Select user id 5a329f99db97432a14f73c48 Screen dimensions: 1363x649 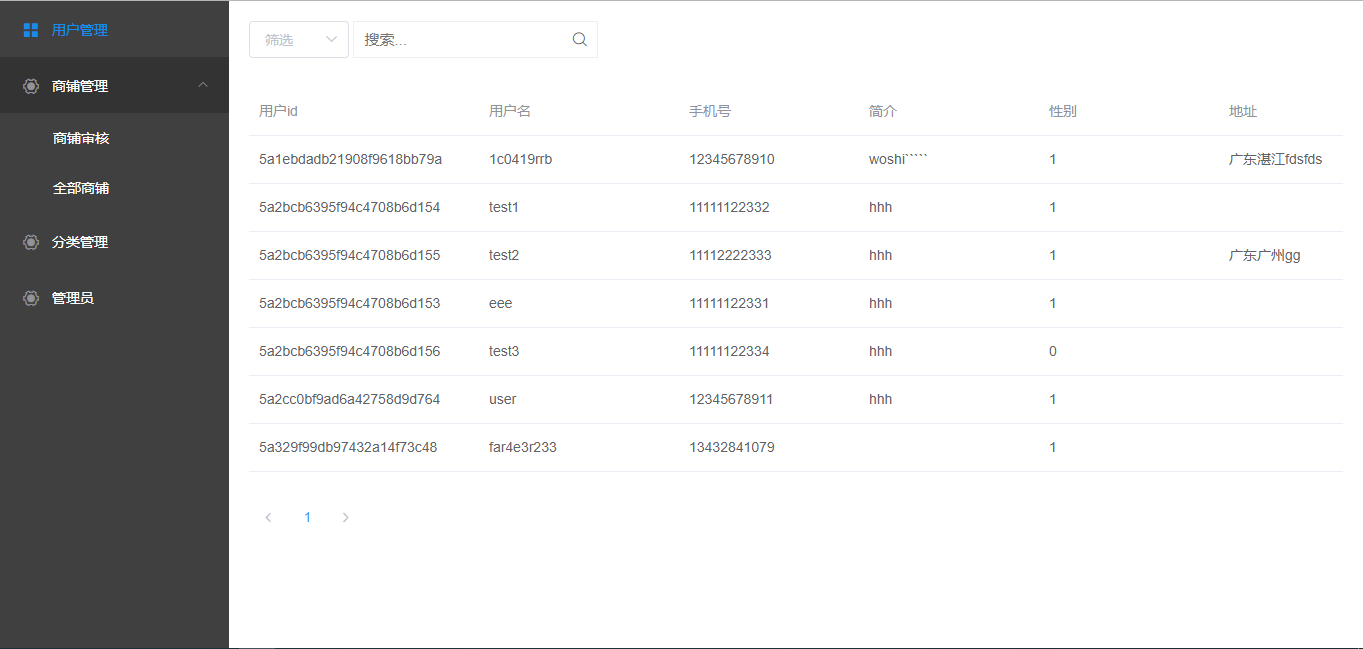(x=348, y=447)
